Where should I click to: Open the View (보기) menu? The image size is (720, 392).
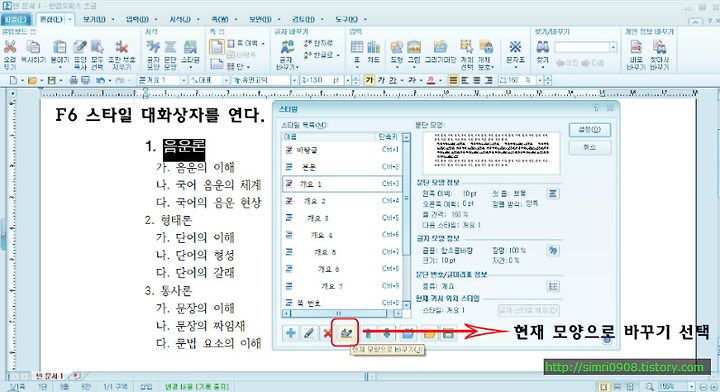point(94,19)
